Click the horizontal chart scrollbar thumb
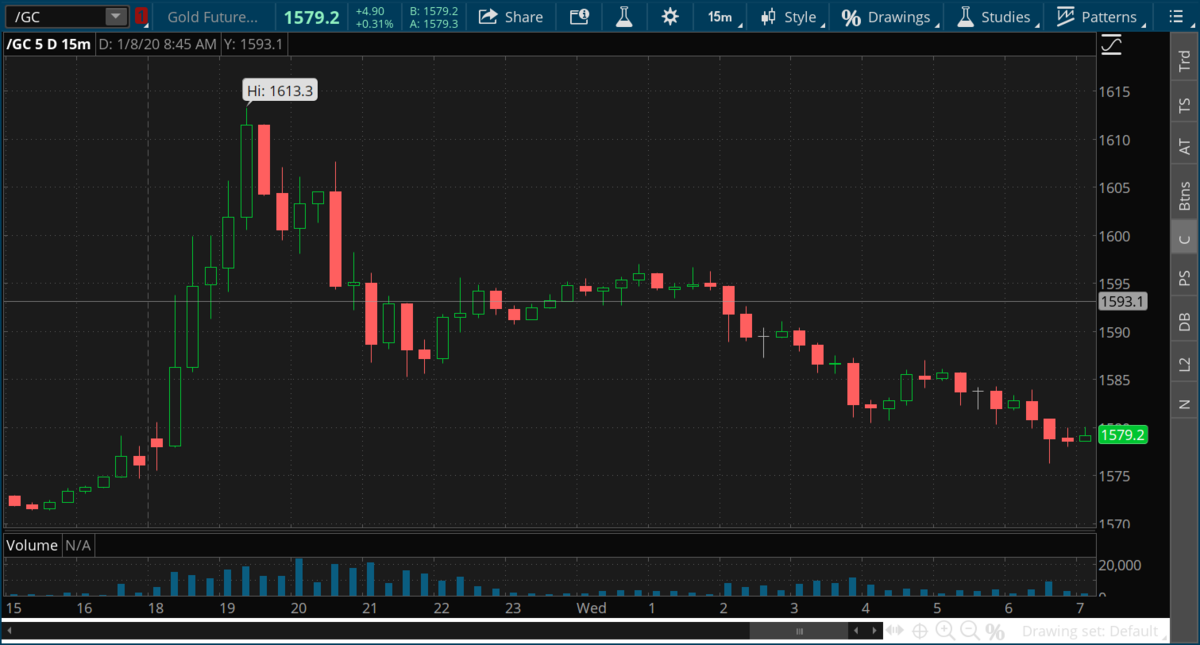The height and width of the screenshot is (645, 1200). pyautogui.click(x=798, y=631)
